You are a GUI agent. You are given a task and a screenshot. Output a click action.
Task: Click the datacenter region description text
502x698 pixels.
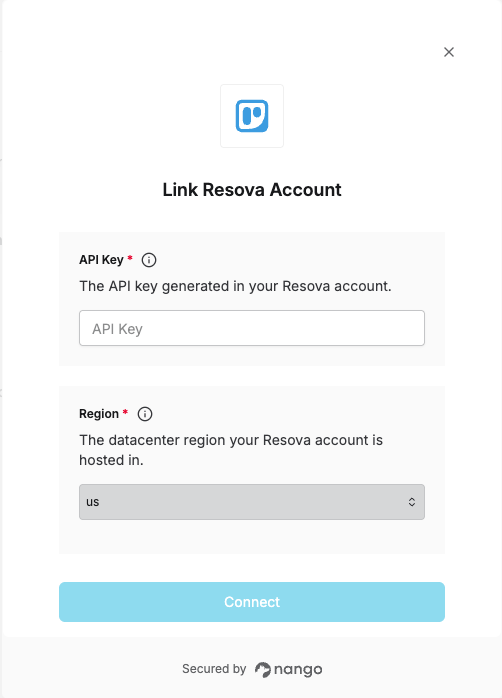pyautogui.click(x=231, y=450)
